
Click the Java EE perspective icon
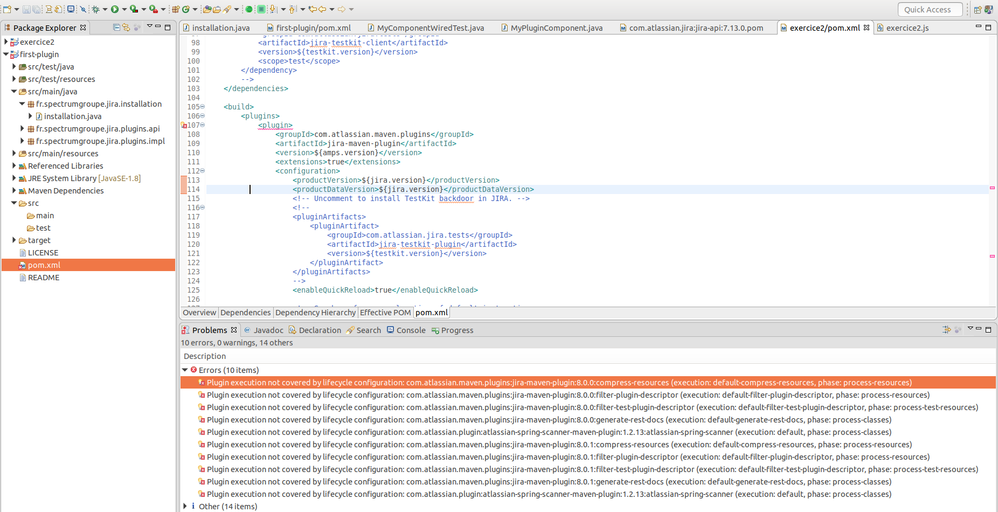tap(989, 9)
